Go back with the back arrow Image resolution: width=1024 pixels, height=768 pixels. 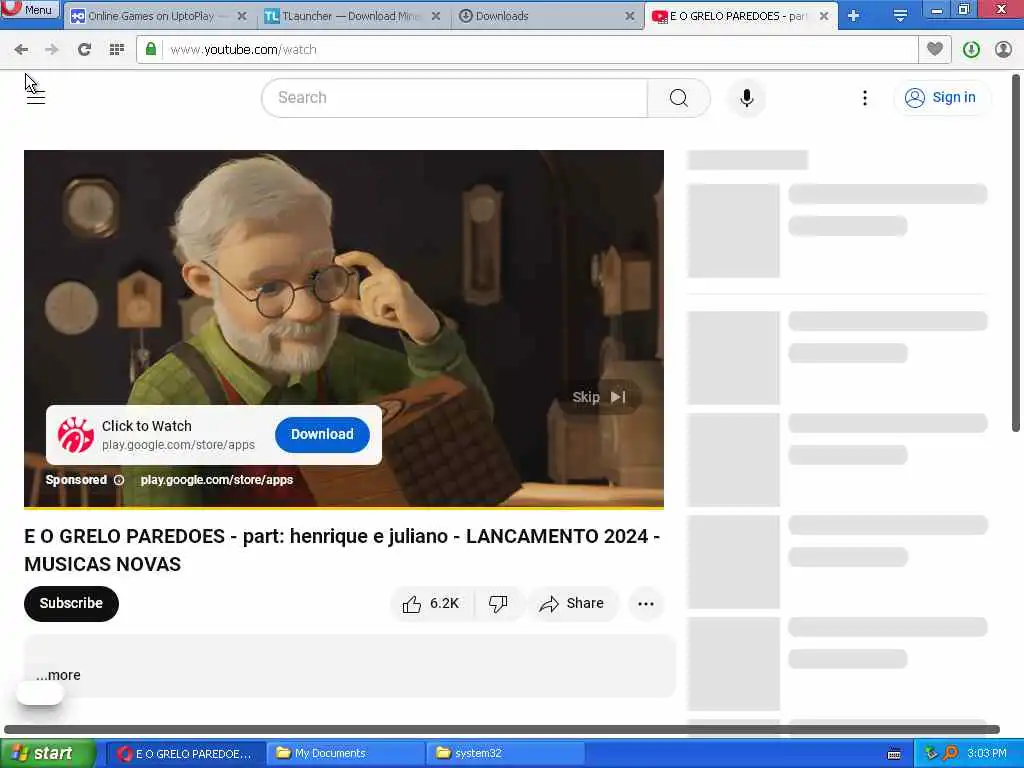(22, 50)
